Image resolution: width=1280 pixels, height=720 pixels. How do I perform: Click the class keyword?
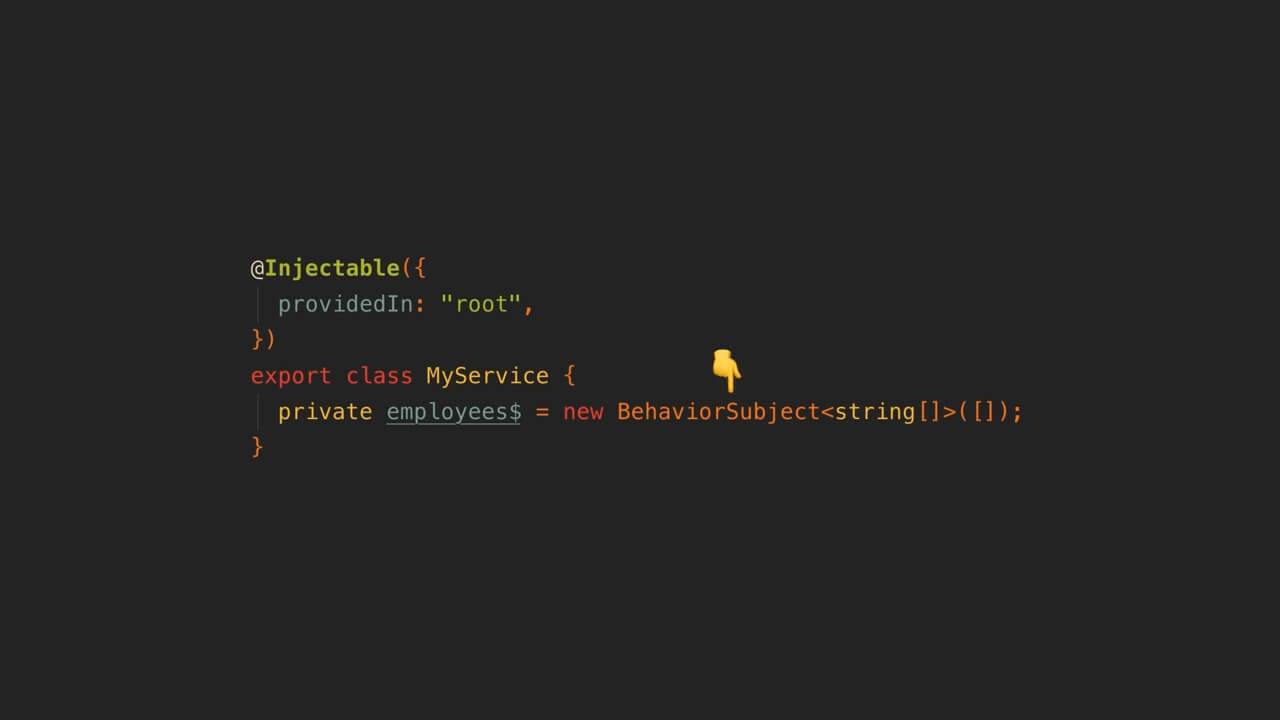pyautogui.click(x=379, y=376)
